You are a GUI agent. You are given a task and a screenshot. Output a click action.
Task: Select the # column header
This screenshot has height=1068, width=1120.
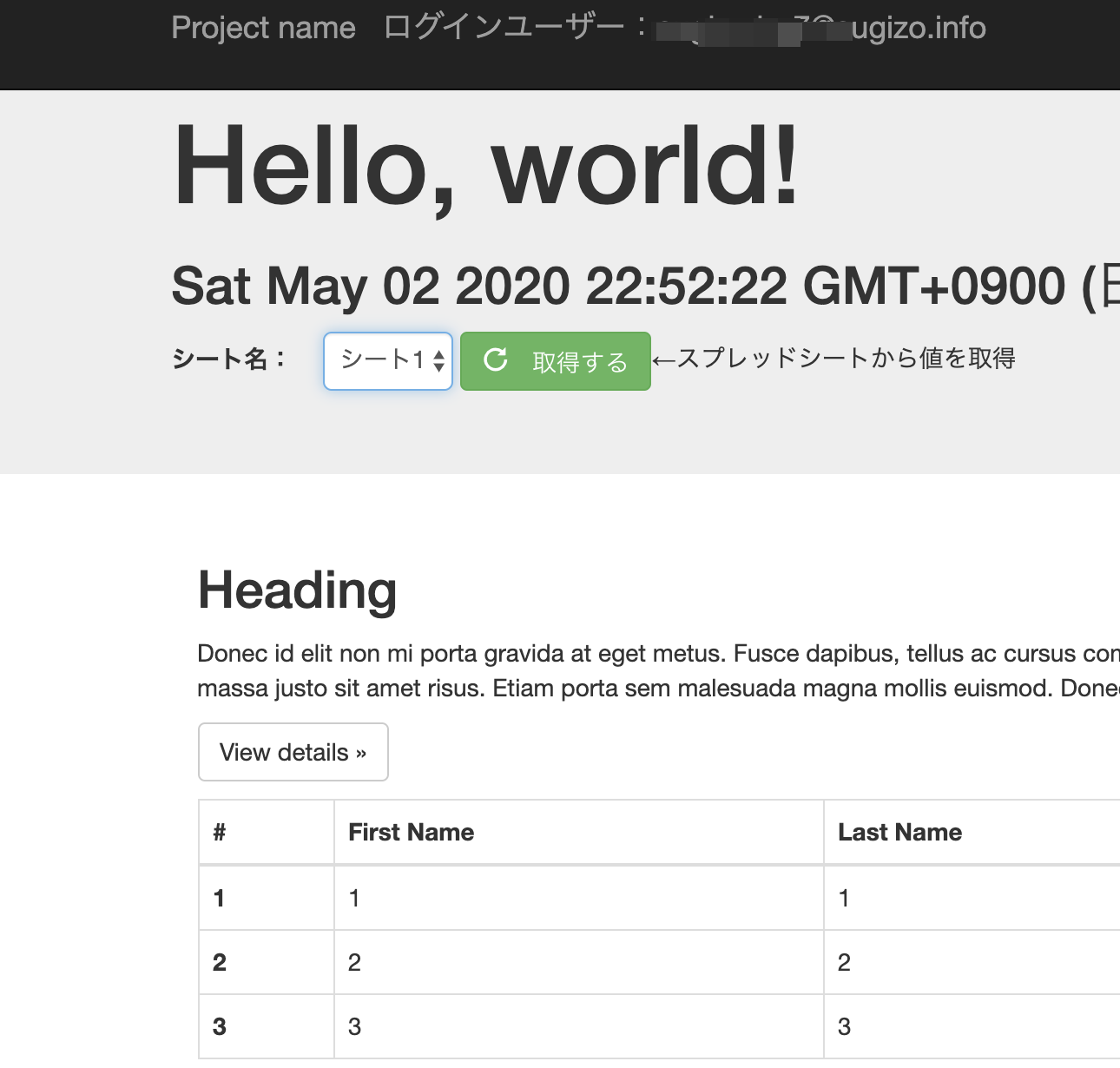pyautogui.click(x=220, y=832)
